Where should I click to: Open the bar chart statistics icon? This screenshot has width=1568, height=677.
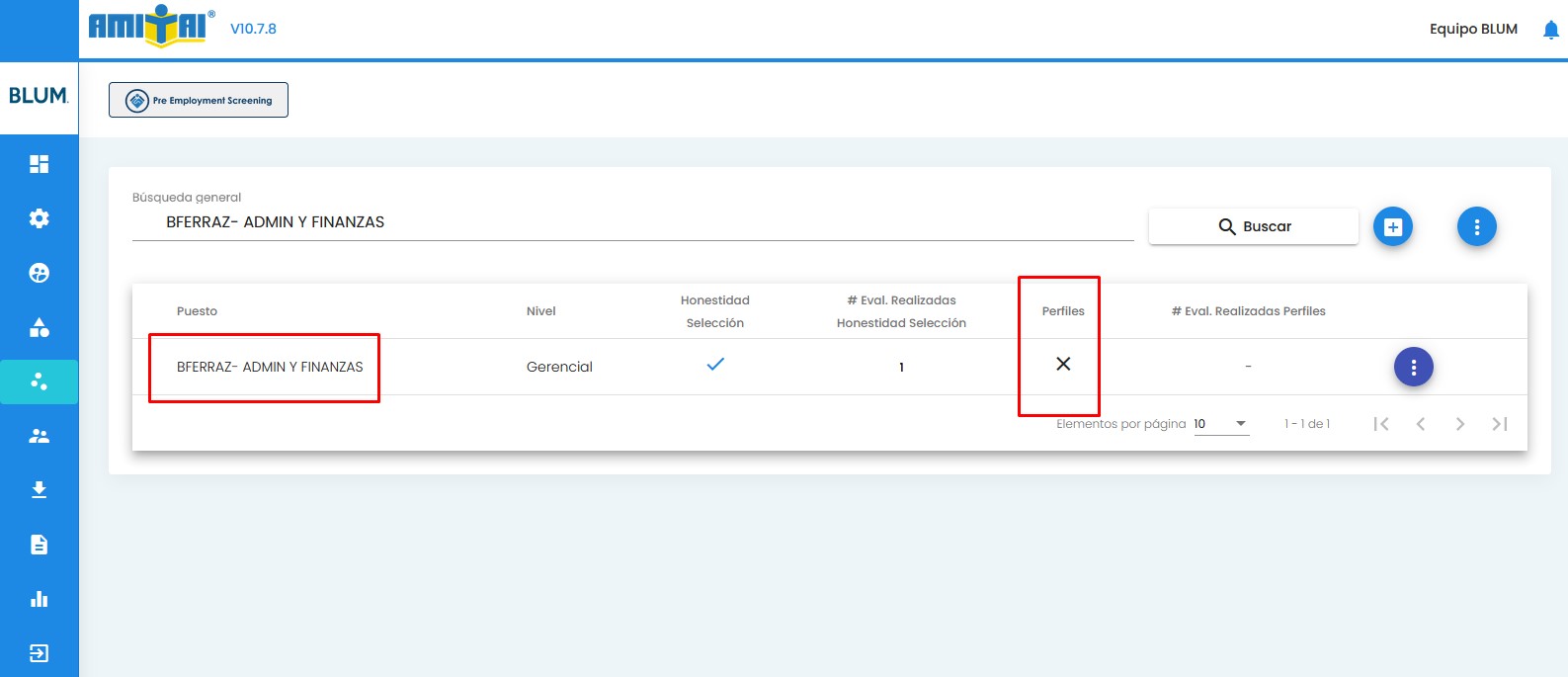pos(39,599)
